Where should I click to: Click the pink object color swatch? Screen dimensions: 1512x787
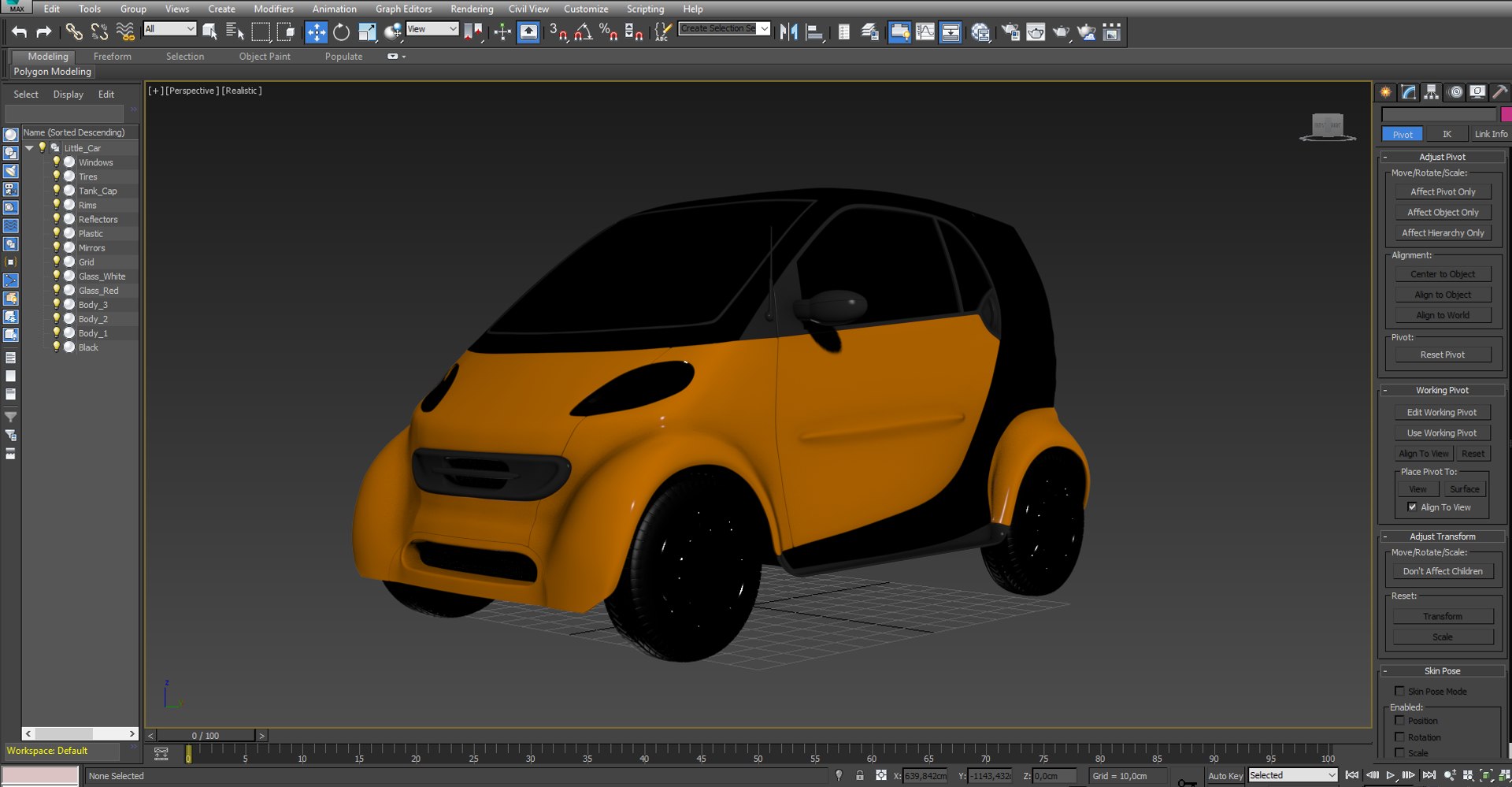1506,114
